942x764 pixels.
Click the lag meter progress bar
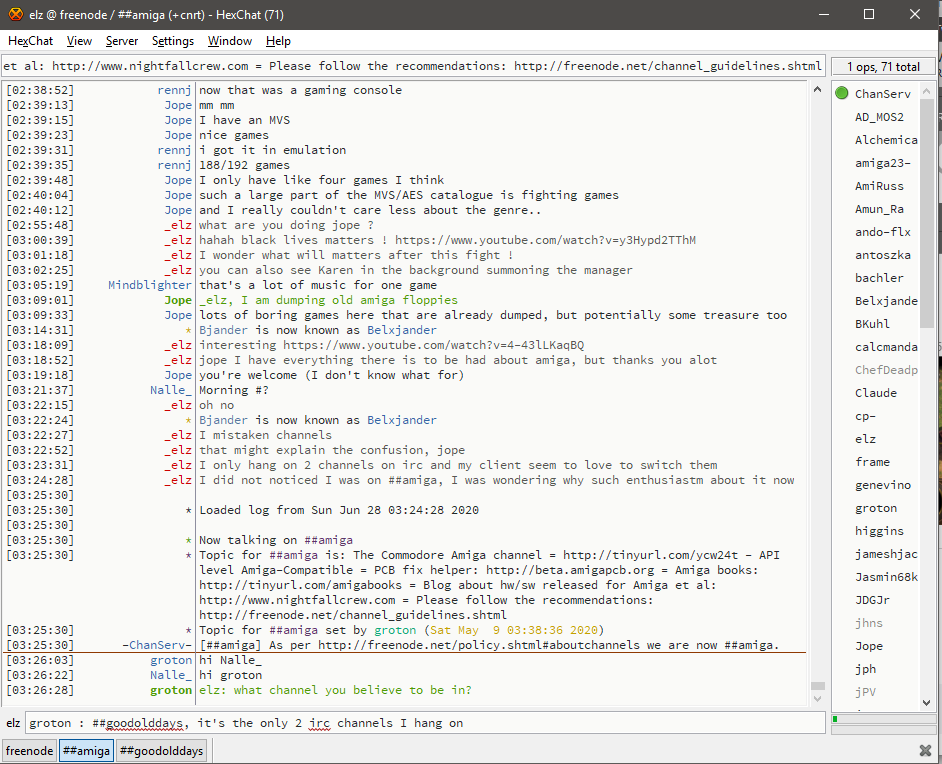tap(883, 719)
